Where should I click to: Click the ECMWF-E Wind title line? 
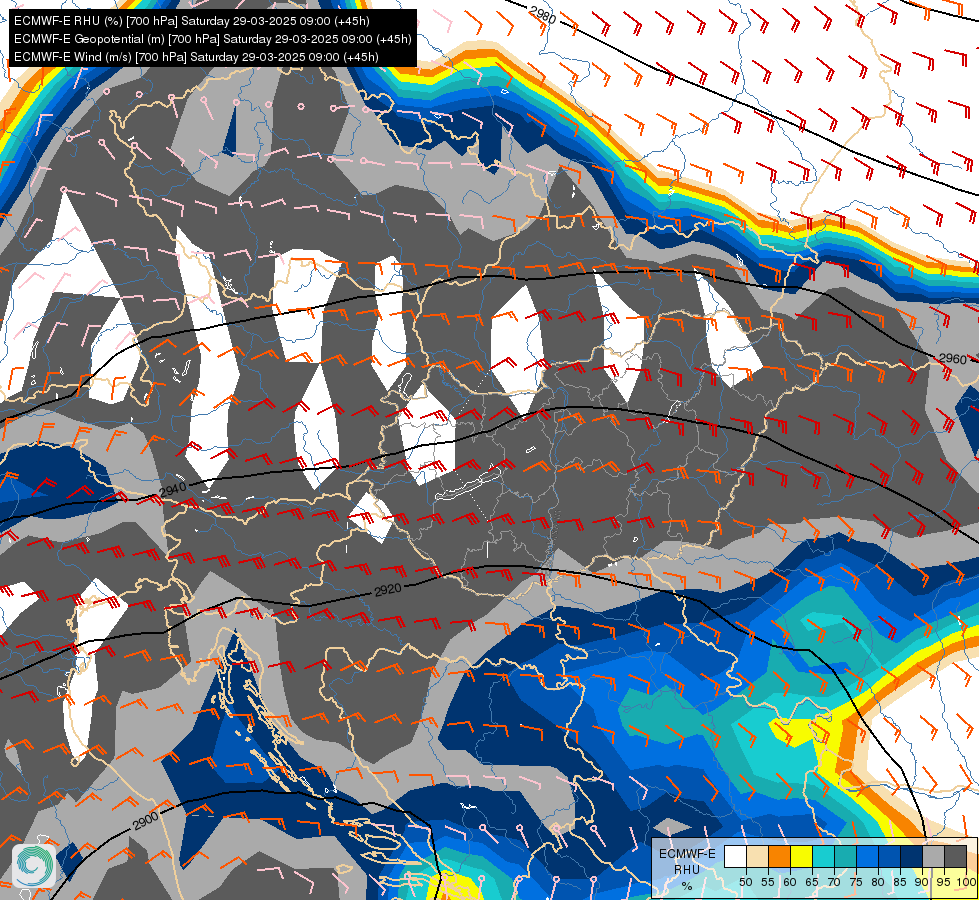[x=196, y=57]
